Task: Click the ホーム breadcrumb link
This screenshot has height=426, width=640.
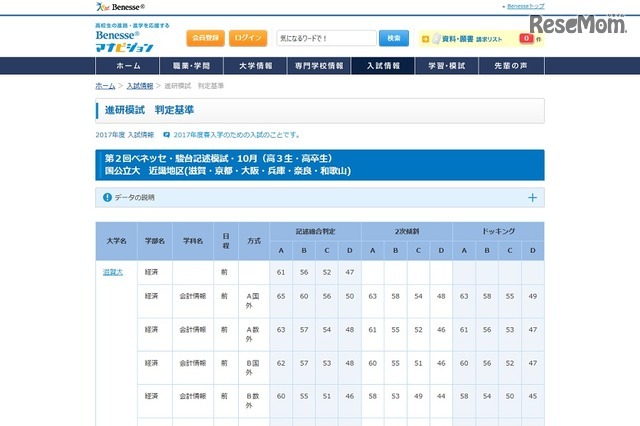Action: pos(105,86)
